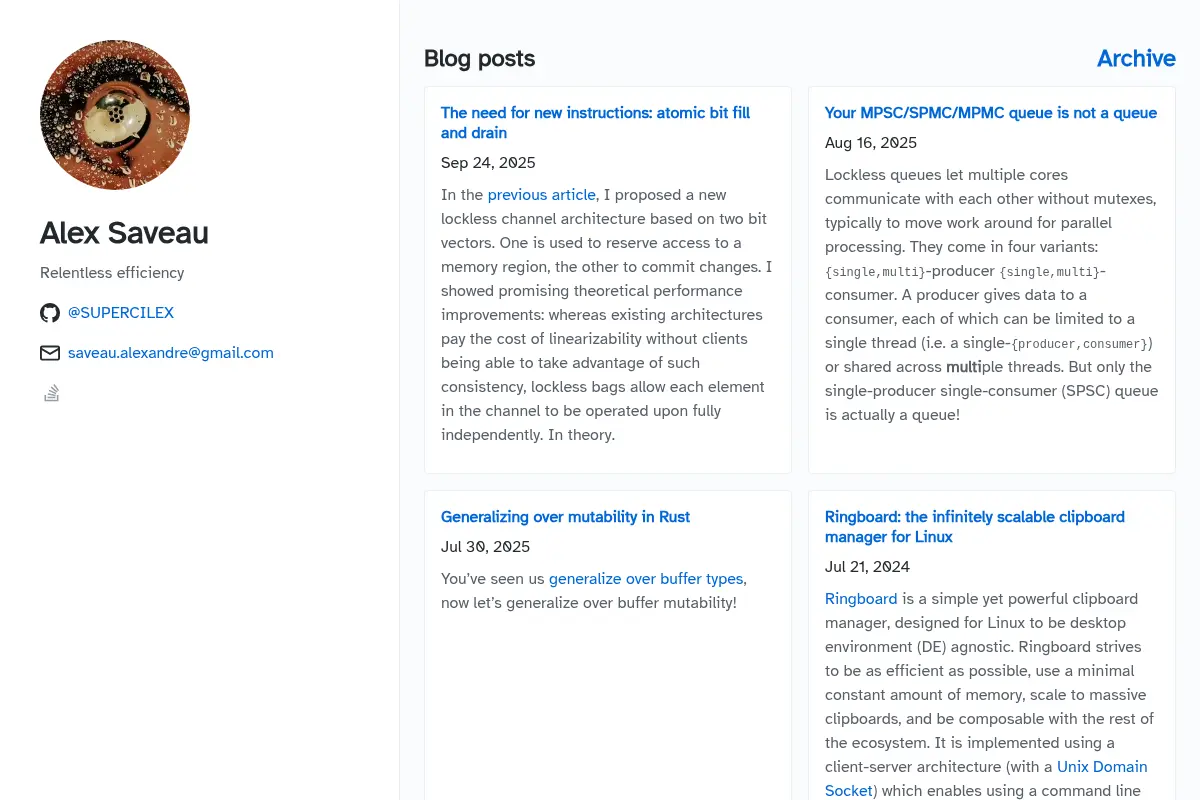Open the Stack Overflow icon link
Image resolution: width=1200 pixels, height=800 pixels.
[x=52, y=393]
